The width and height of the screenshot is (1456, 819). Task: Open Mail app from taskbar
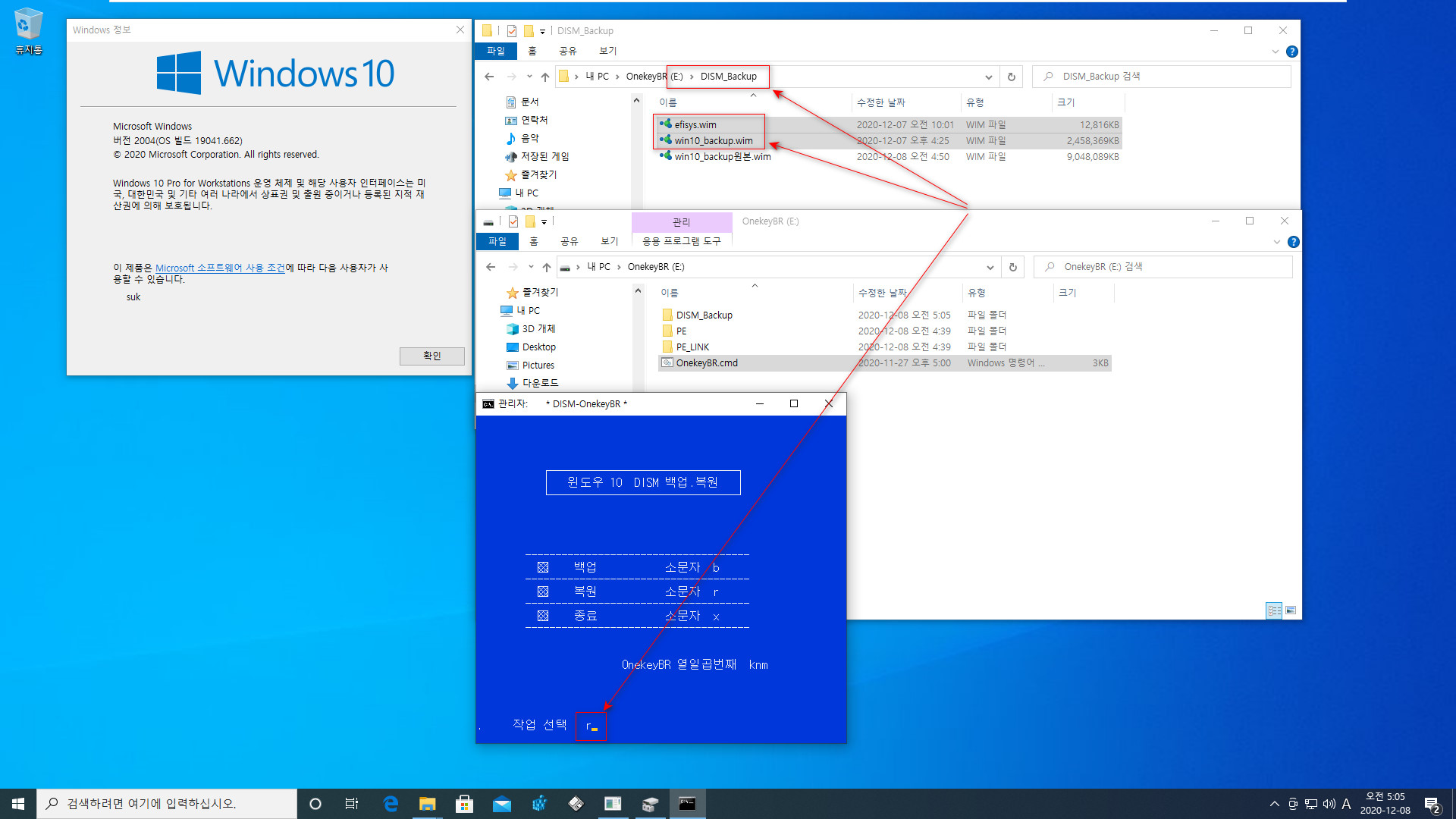[x=501, y=804]
